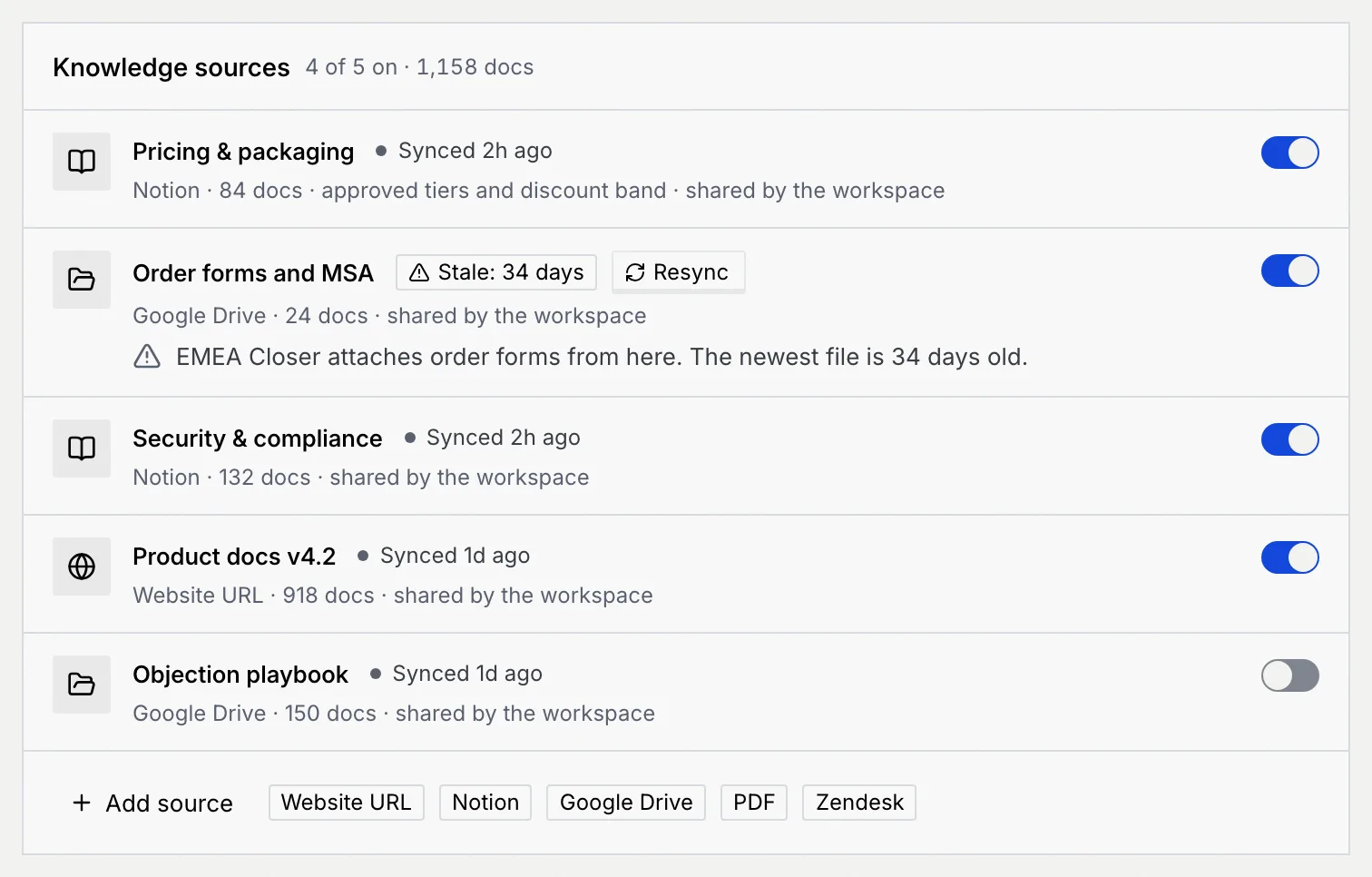Click the EMEA Closer stale warning message

[x=602, y=357]
